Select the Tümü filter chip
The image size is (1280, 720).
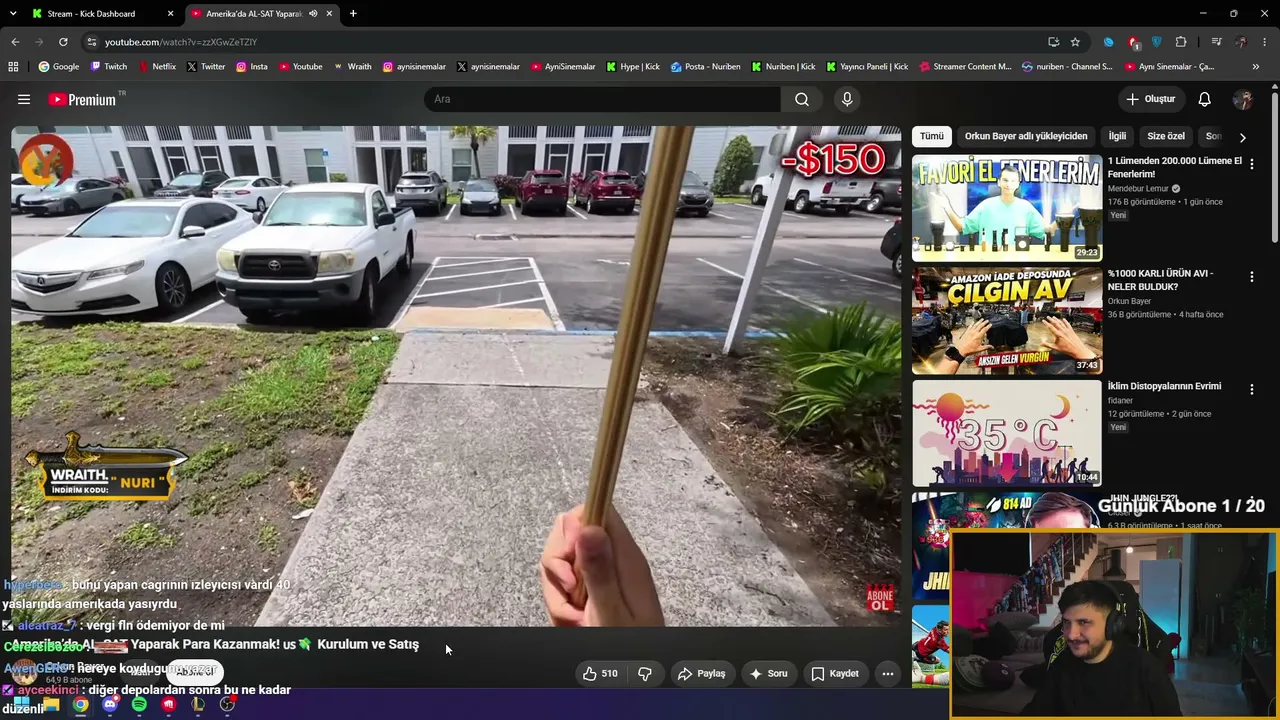coord(932,136)
